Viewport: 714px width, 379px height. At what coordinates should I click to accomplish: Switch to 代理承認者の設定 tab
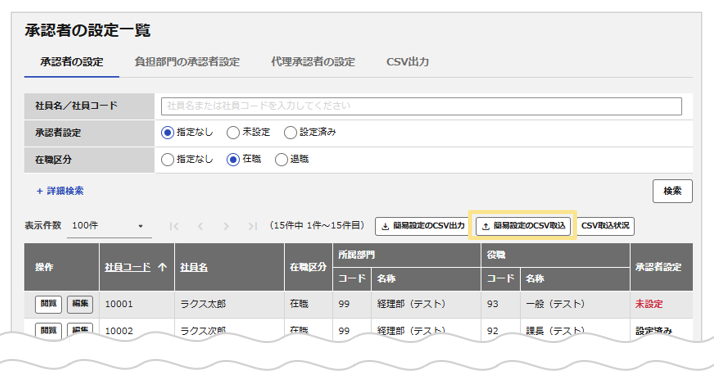(313, 62)
